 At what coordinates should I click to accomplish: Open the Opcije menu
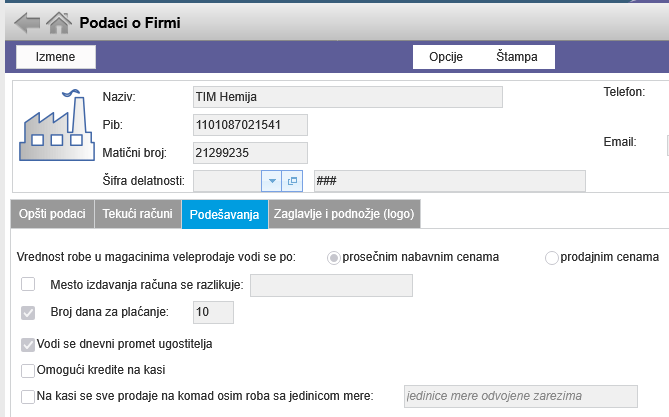pos(446,57)
